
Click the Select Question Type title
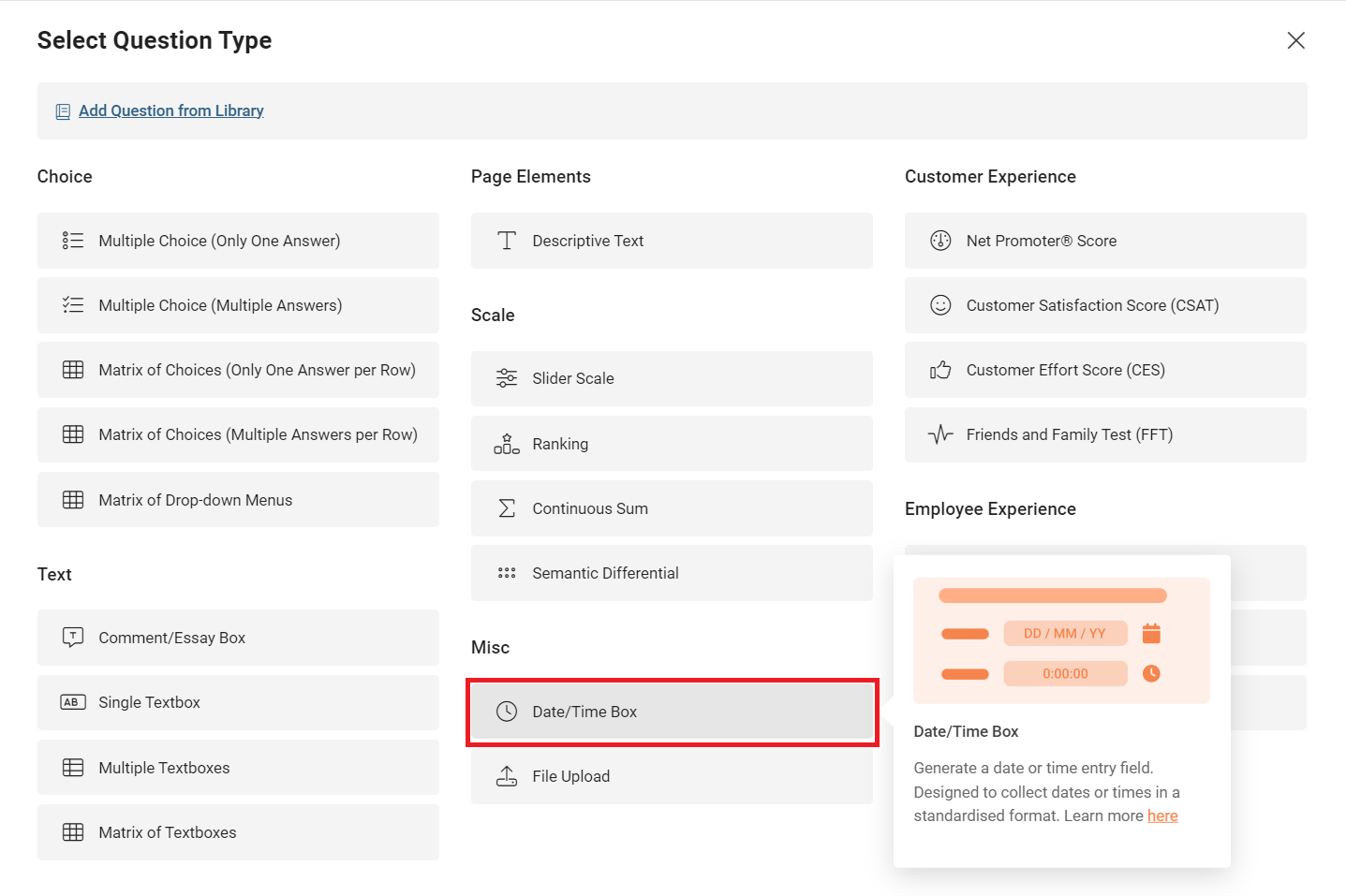point(155,40)
